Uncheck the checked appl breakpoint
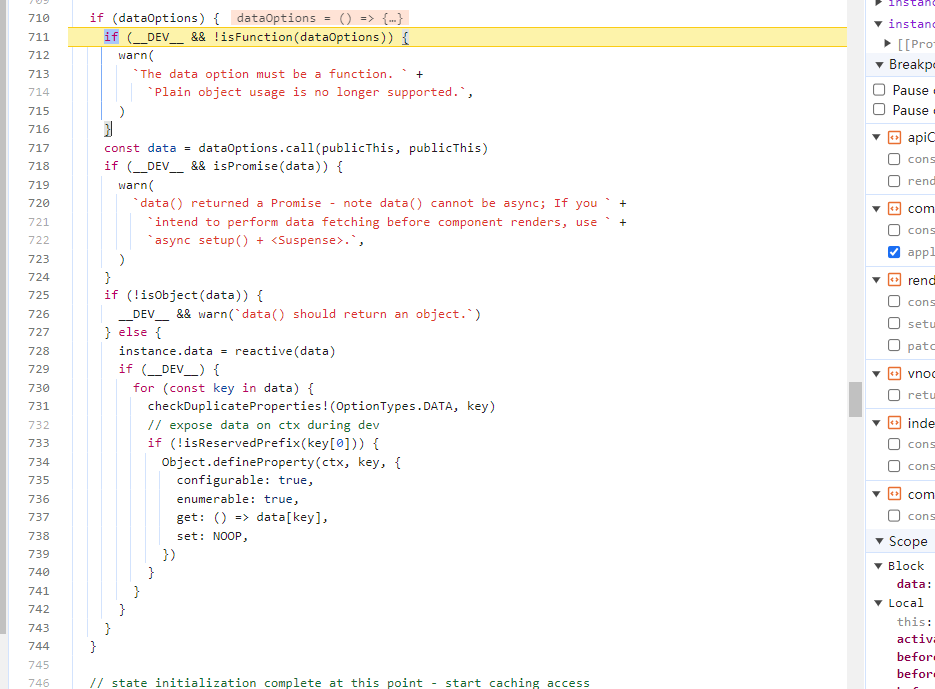Image resolution: width=935 pixels, height=689 pixels. pos(894,252)
